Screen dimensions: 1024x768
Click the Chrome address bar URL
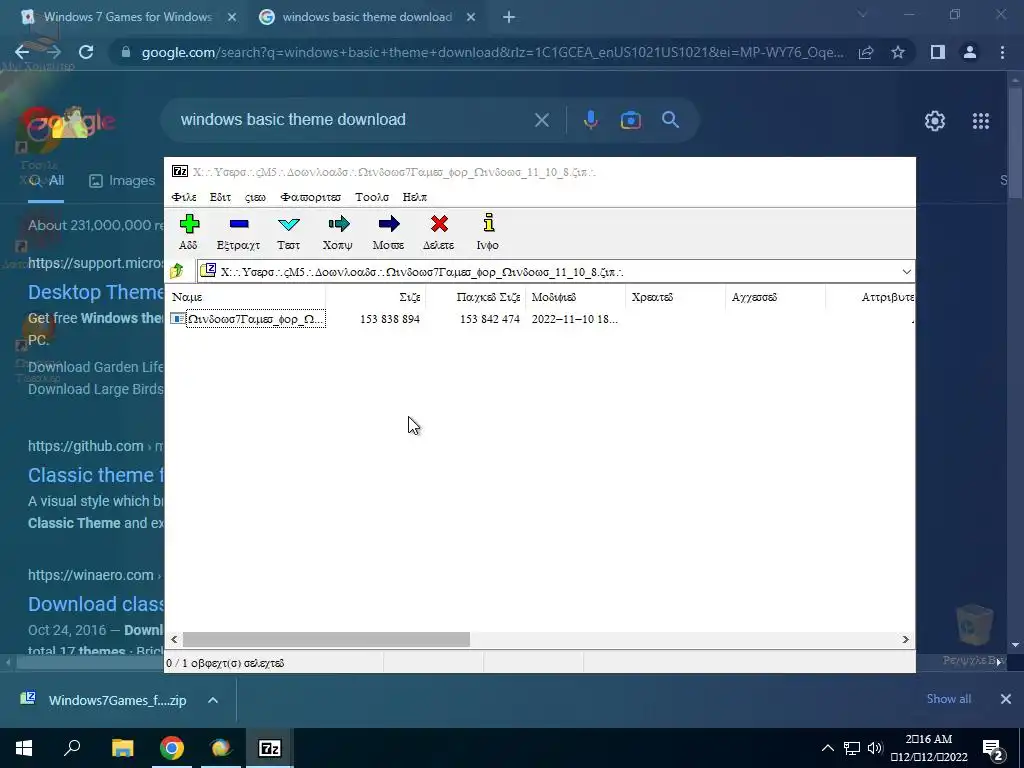pyautogui.click(x=492, y=52)
